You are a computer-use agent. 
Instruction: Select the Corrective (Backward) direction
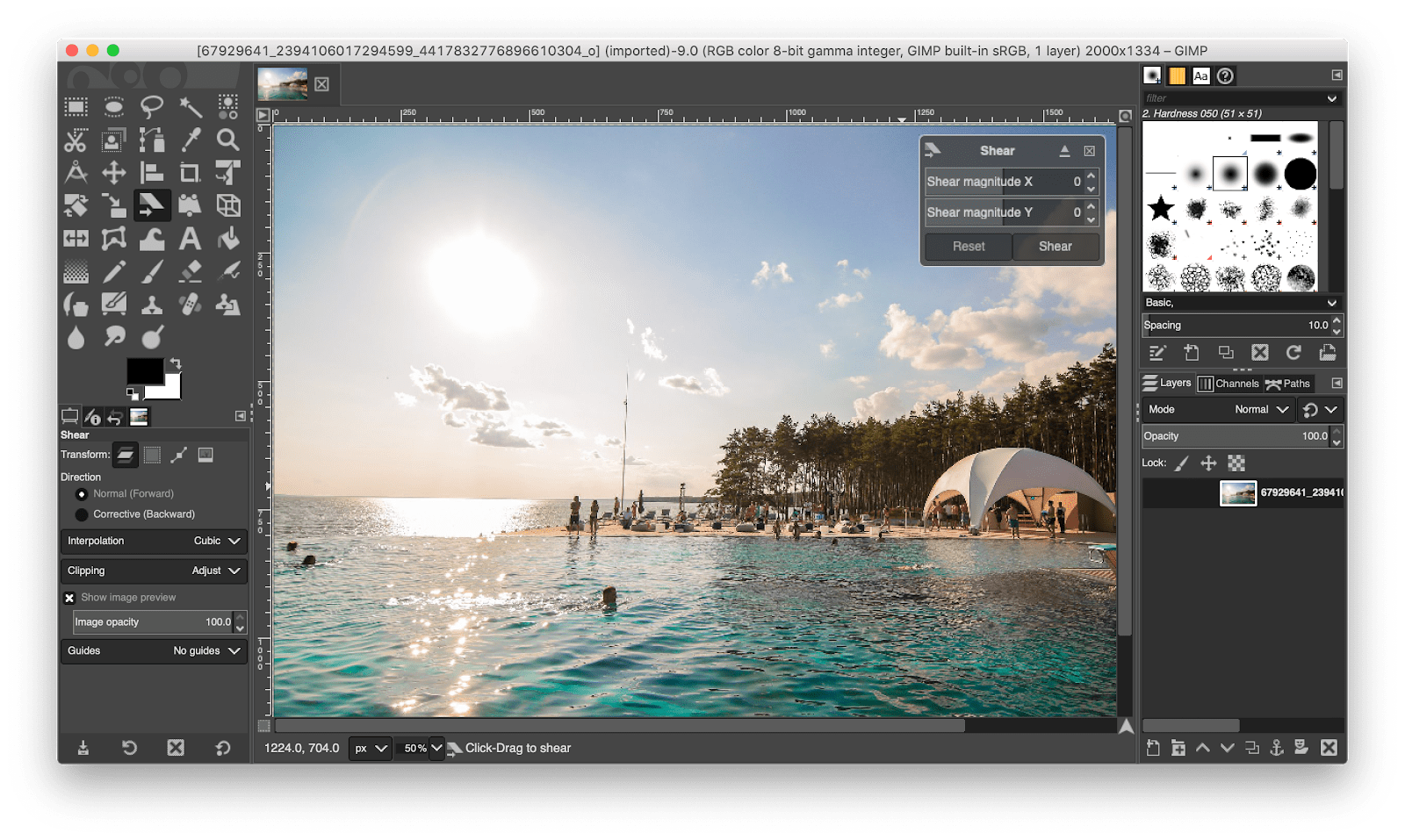[x=82, y=513]
